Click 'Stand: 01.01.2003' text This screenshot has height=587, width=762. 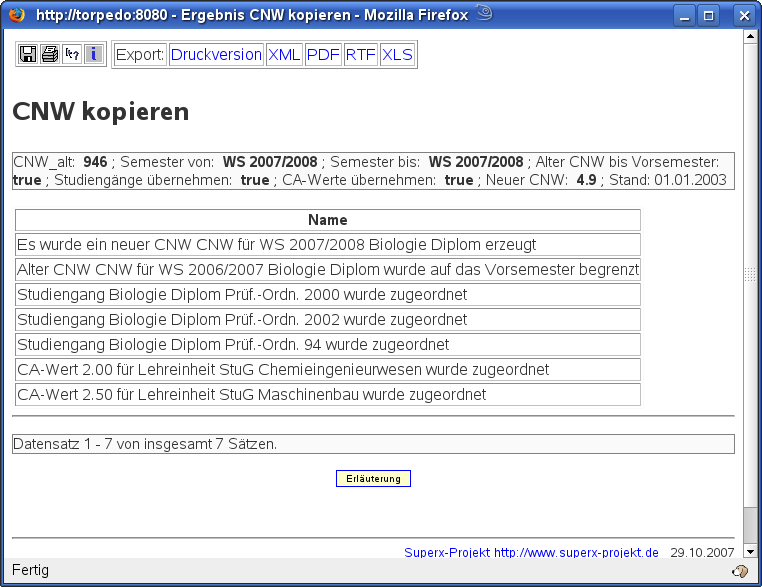click(x=668, y=180)
